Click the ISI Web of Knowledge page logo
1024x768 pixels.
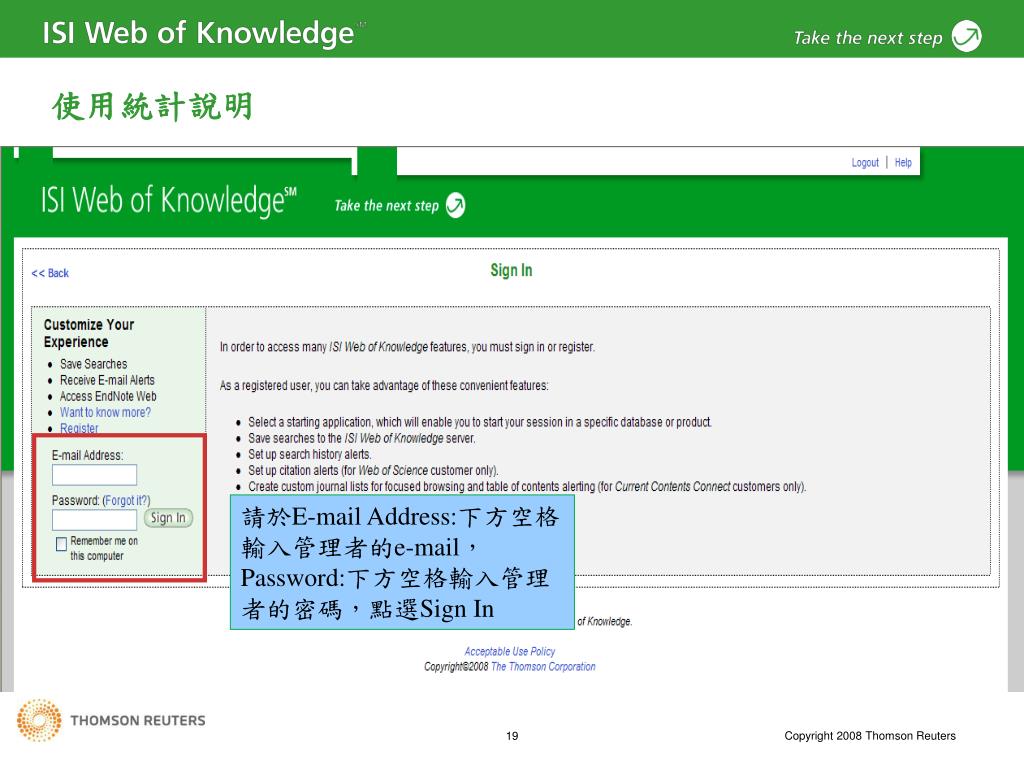168,200
